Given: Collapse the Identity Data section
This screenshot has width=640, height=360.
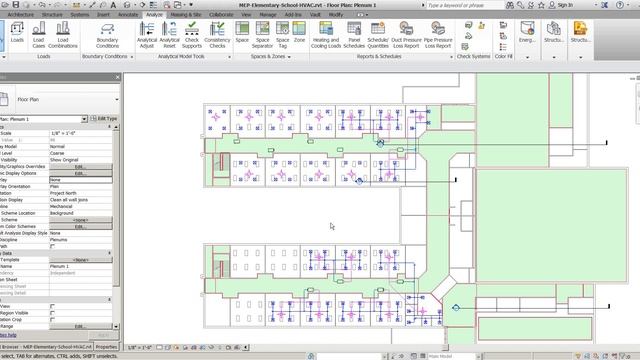Looking at the screenshot, I should [x=109, y=253].
